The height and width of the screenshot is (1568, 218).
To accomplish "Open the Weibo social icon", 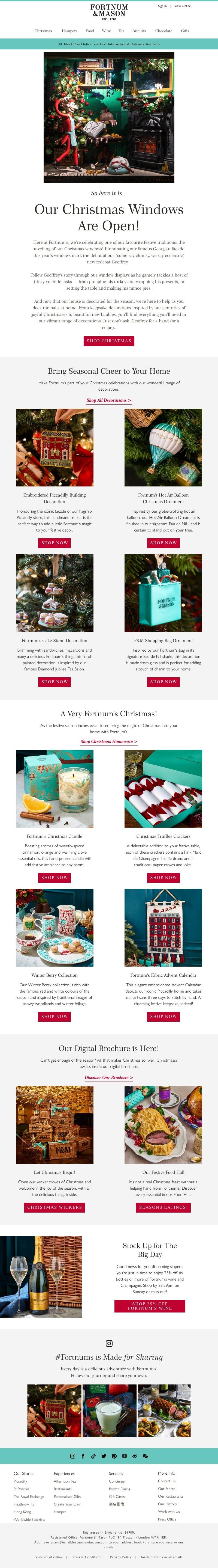I will [135, 1456].
